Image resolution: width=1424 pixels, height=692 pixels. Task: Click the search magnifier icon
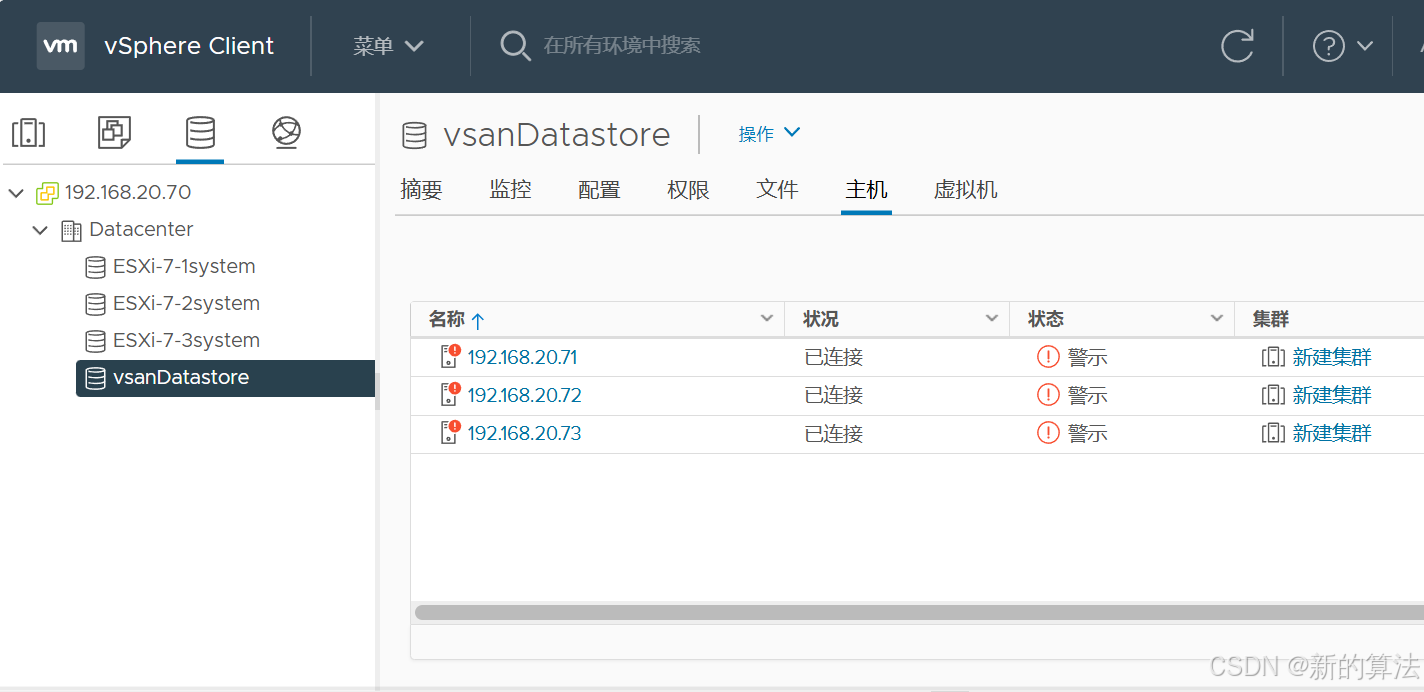click(x=515, y=46)
